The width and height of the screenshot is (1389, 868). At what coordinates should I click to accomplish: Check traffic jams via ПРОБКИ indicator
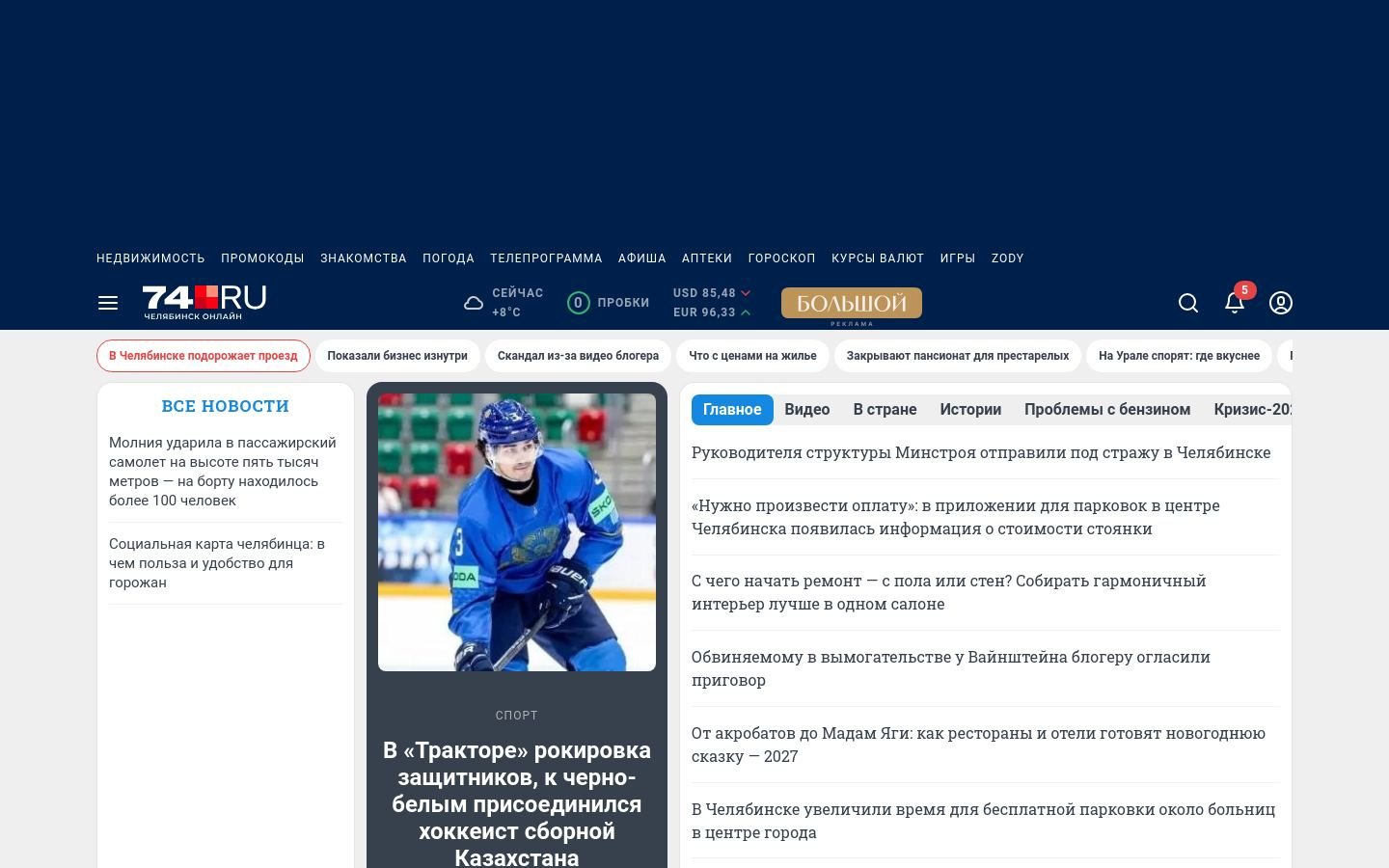(x=609, y=303)
